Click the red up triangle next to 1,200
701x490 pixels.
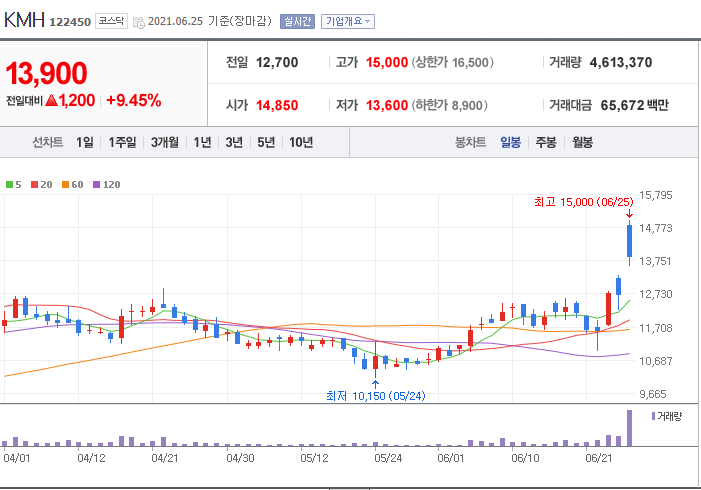(52, 100)
